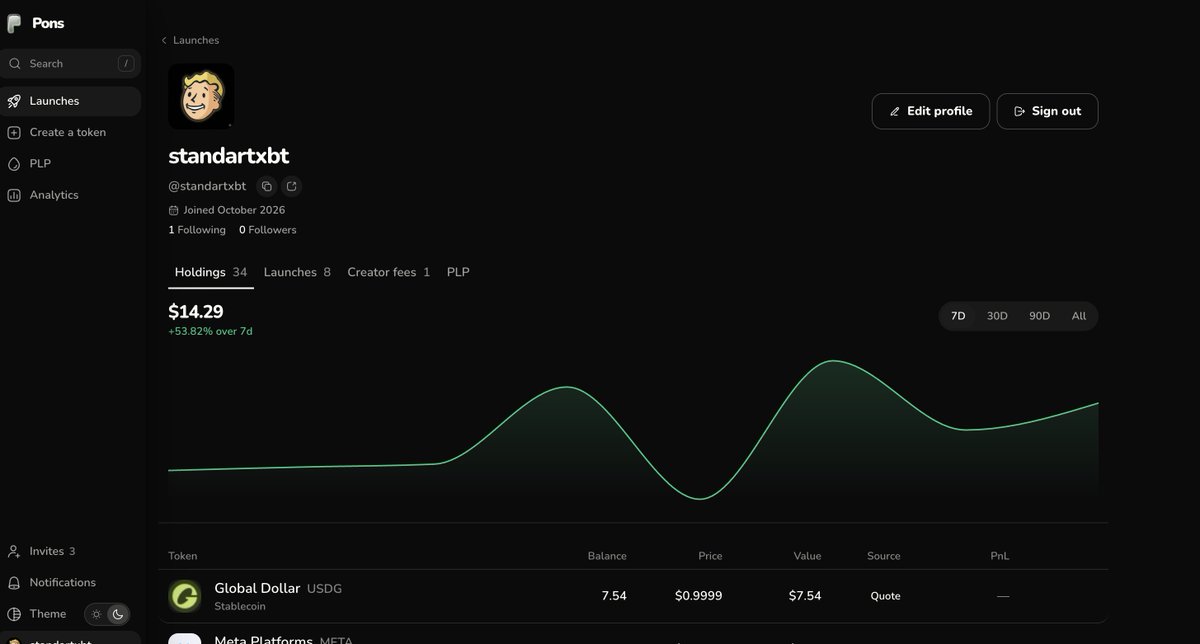
Task: View the 1 Following list
Action: tap(197, 230)
